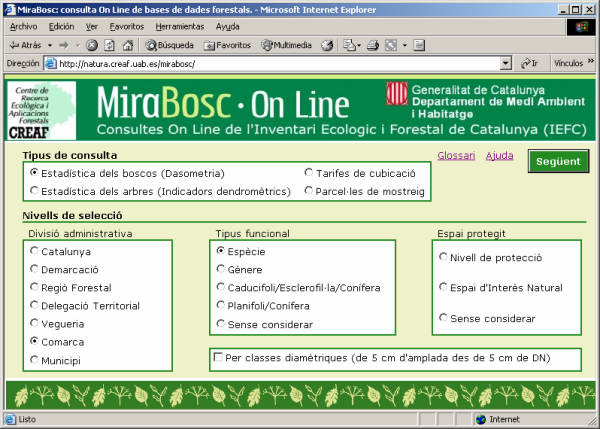
Task: Click the Generalitat de Catalunya emblem
Action: [x=397, y=93]
